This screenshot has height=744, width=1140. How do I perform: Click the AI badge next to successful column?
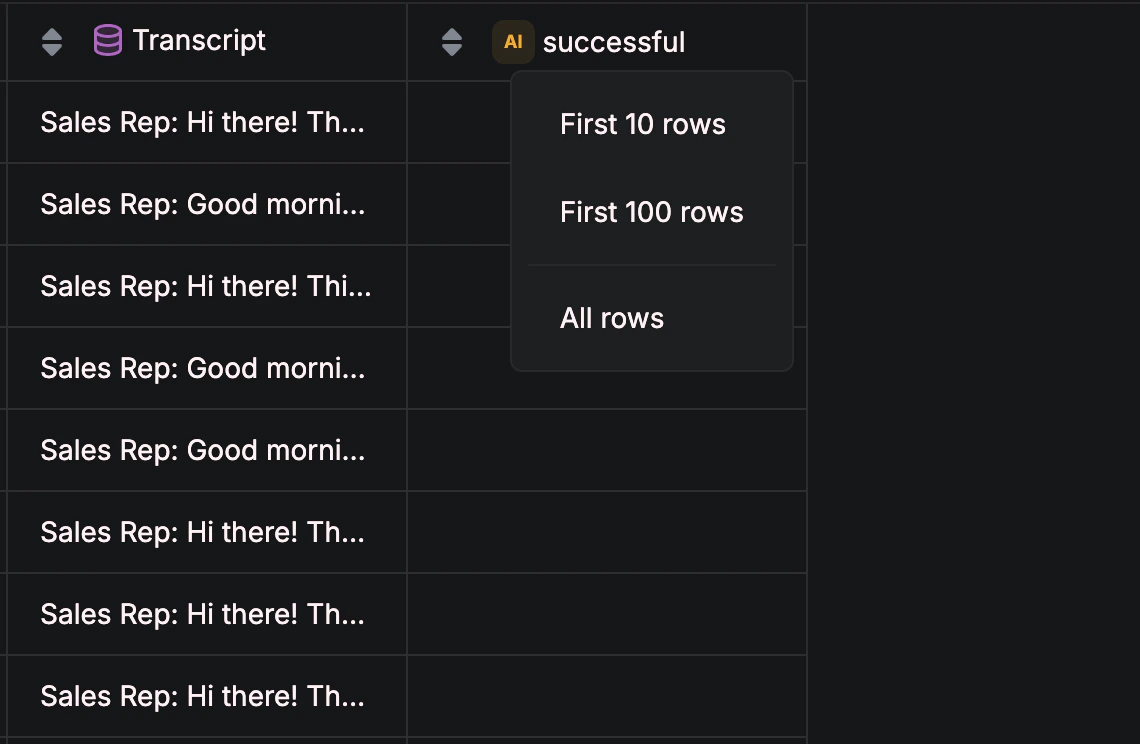point(513,42)
